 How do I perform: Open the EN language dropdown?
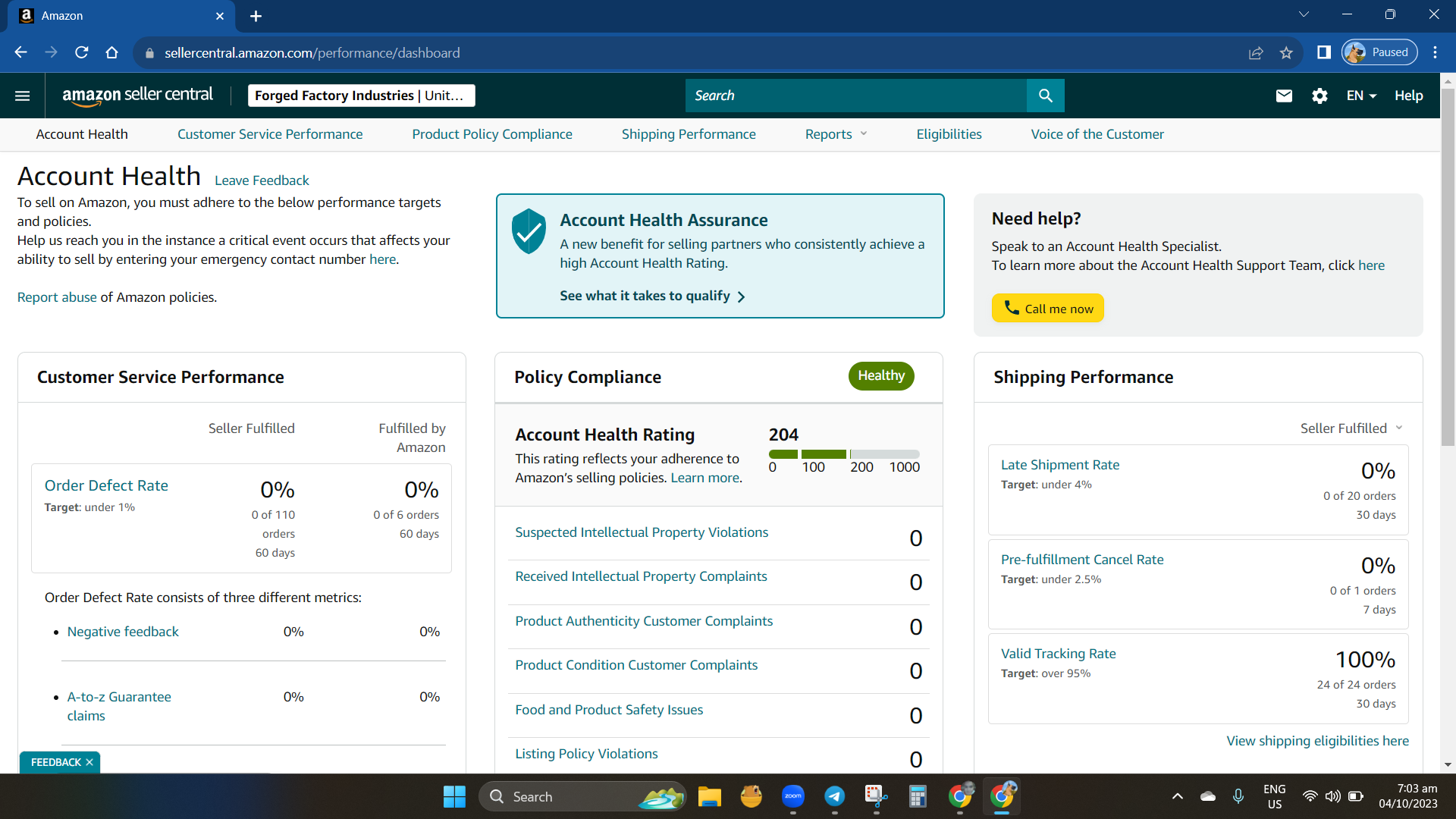click(1361, 96)
